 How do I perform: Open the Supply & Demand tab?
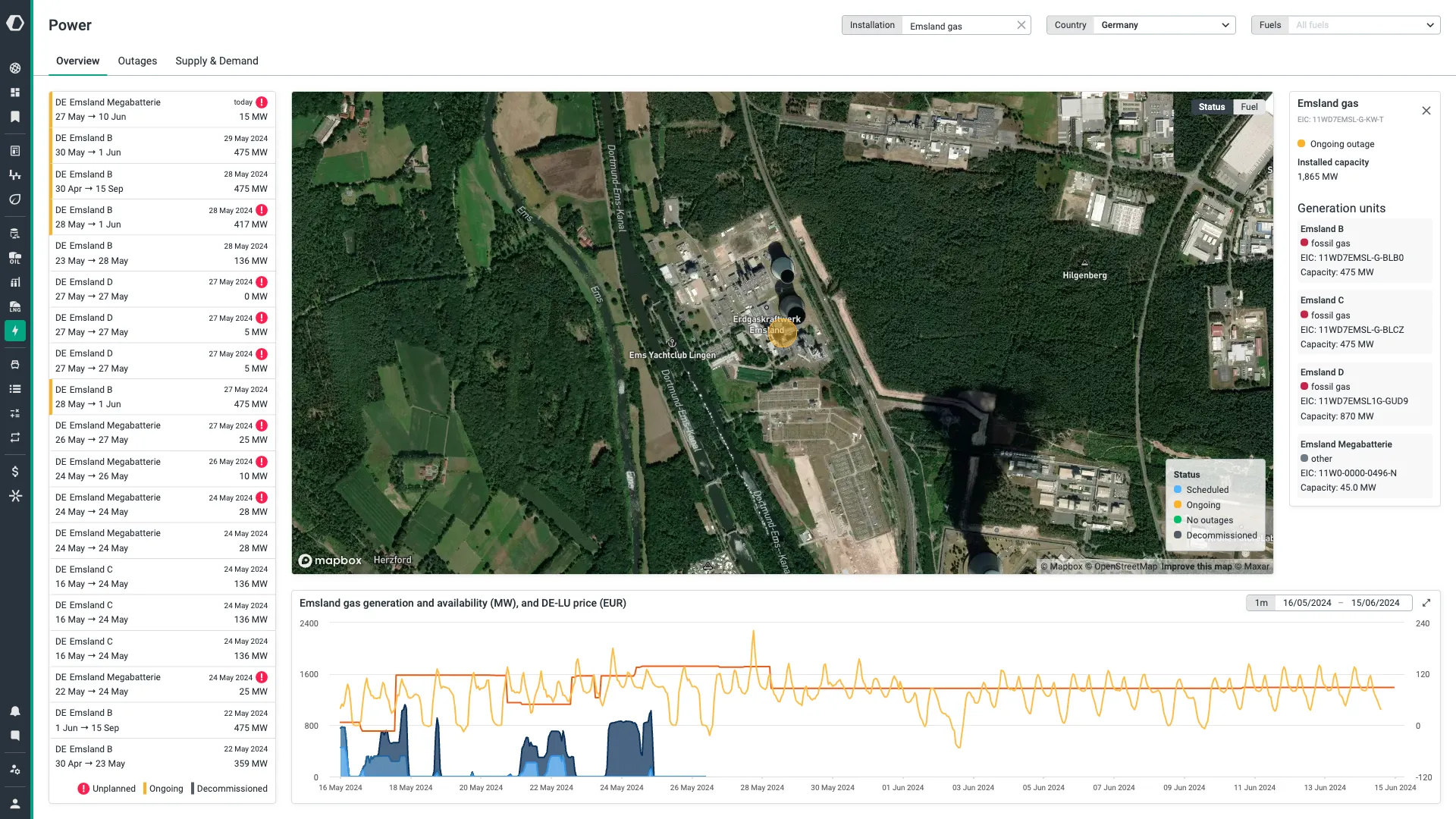point(216,61)
